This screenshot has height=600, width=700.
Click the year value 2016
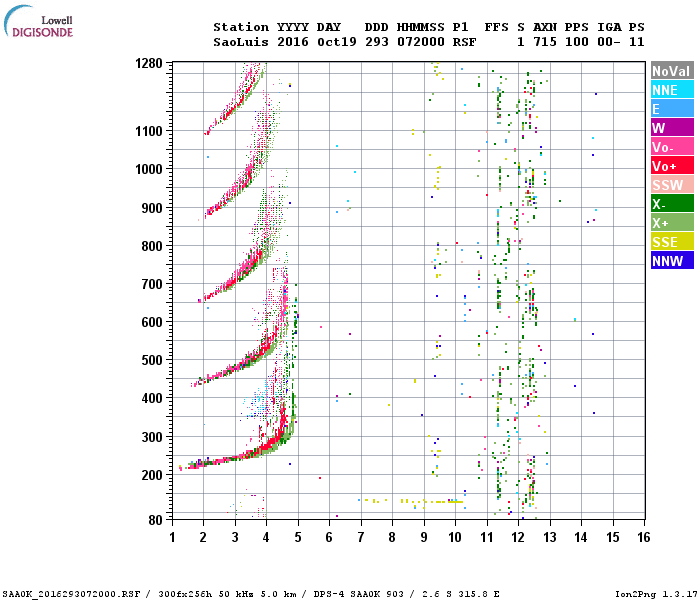293,42
